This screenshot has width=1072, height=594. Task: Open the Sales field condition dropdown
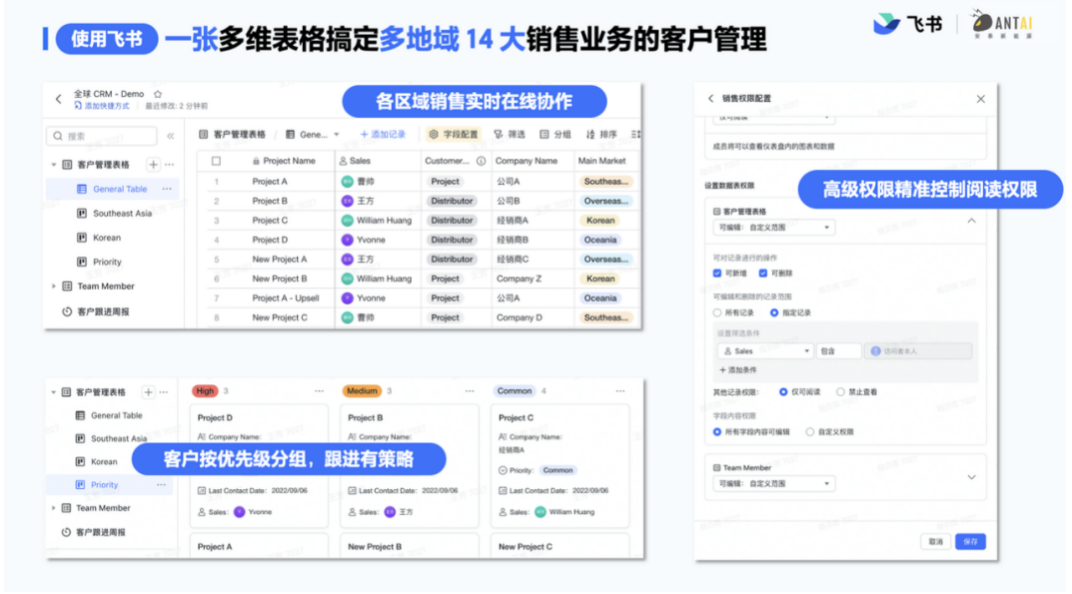(x=765, y=351)
